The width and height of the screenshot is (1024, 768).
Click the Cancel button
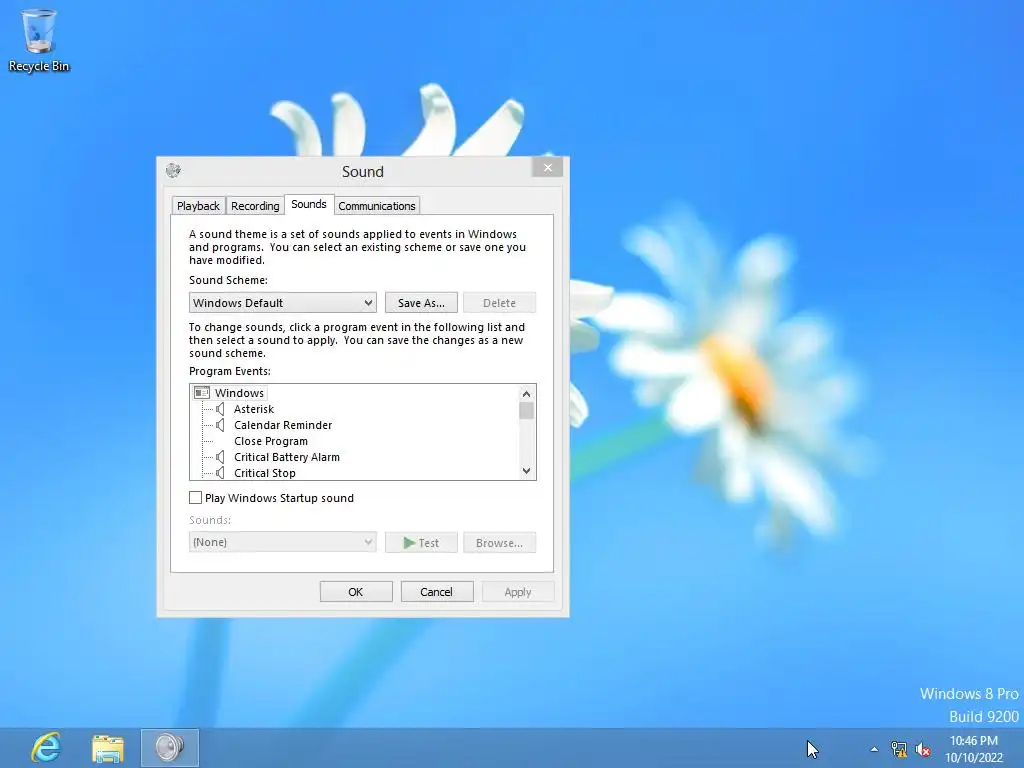point(437,592)
